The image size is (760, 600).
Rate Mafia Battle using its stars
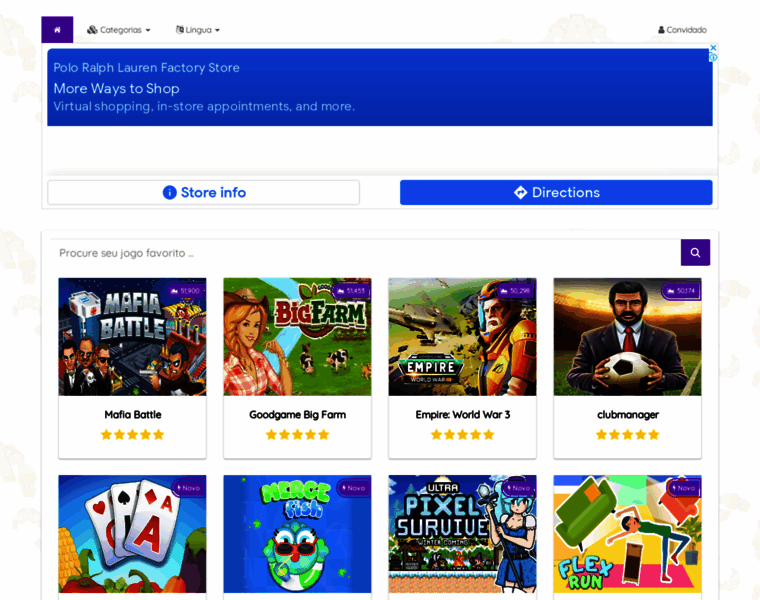click(x=132, y=435)
